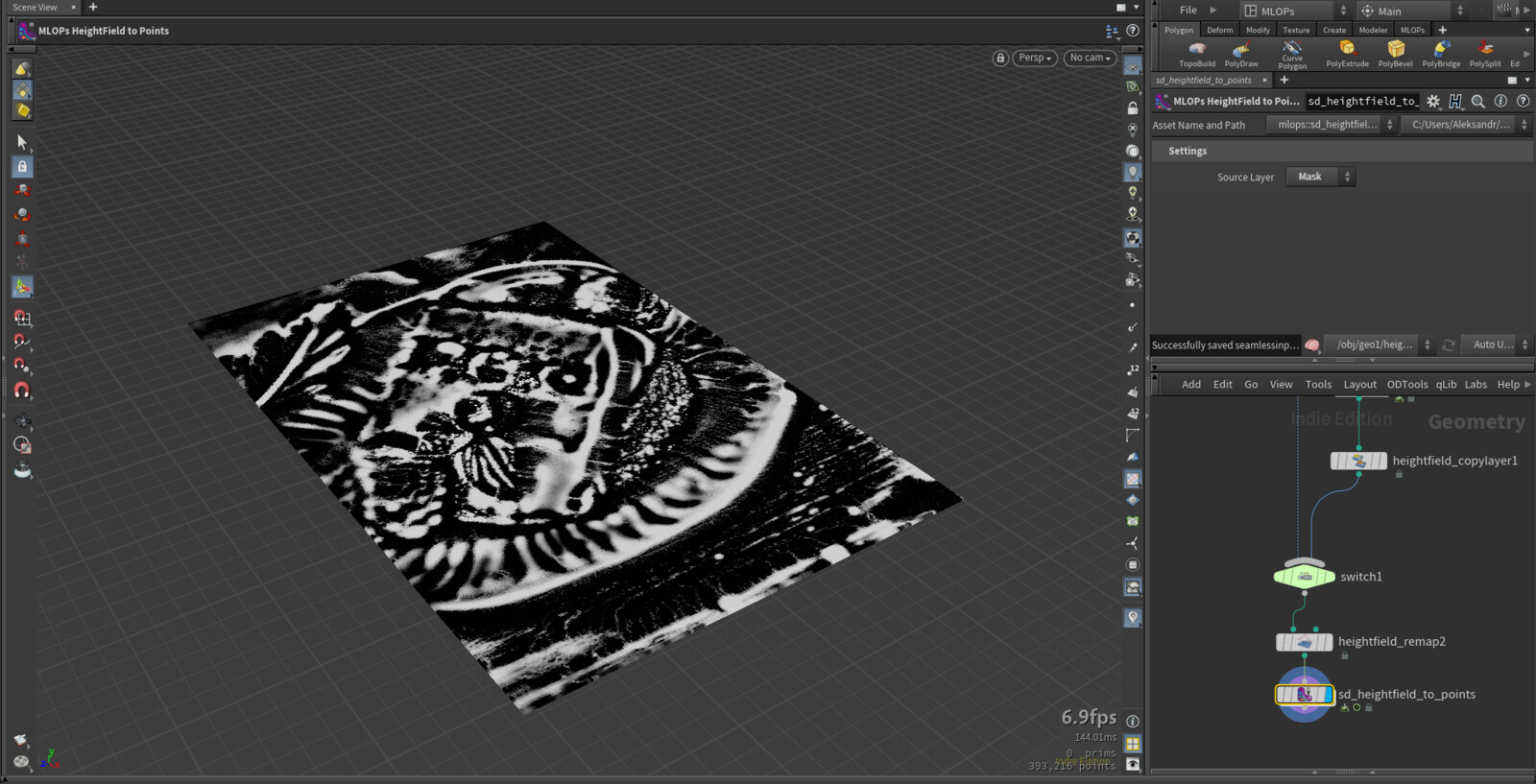Select the arrow select tool in viewport toolbar
Viewport: 1536px width, 784px height.
pyautogui.click(x=22, y=142)
